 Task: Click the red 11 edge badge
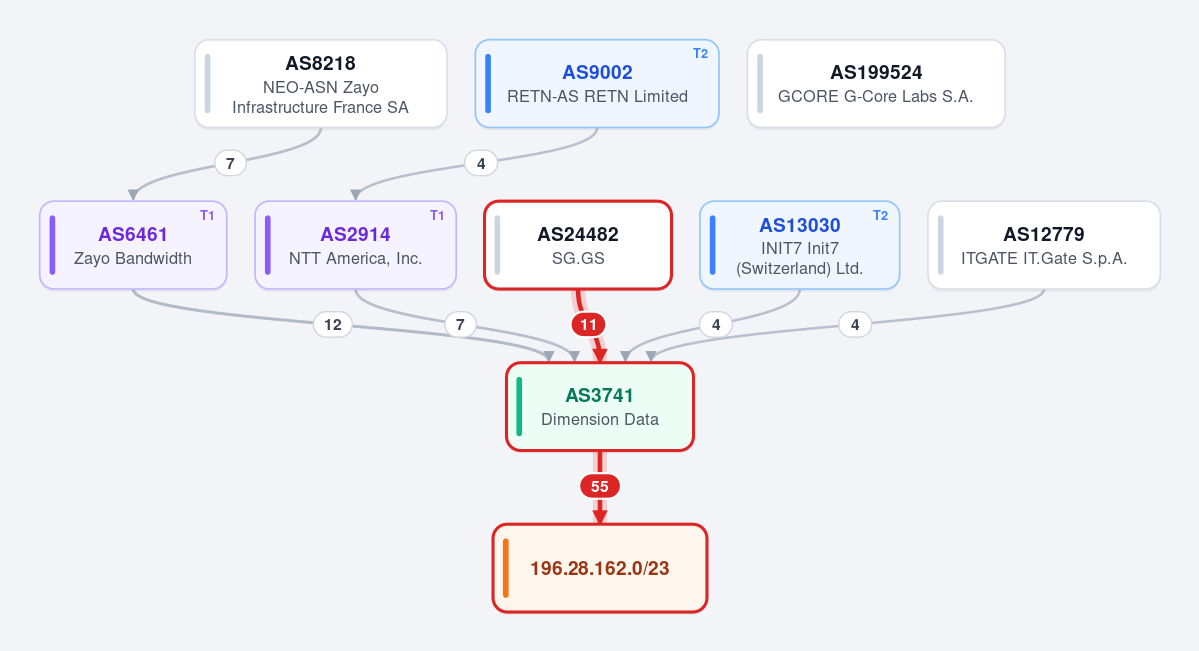point(588,325)
